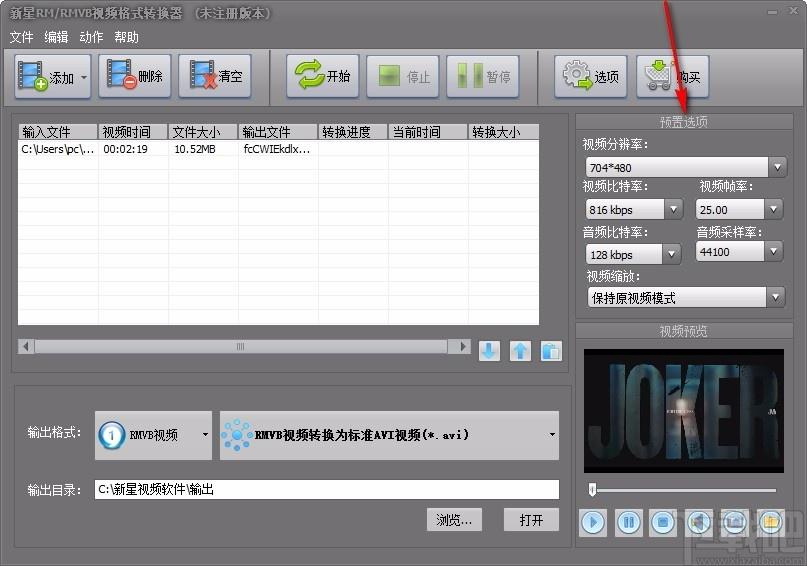Click the 停止 stop conversion button
Image resolution: width=807 pixels, height=566 pixels.
click(x=402, y=76)
